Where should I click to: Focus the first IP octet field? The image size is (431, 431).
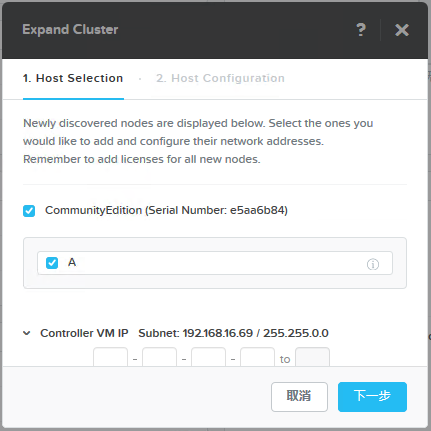point(110,357)
